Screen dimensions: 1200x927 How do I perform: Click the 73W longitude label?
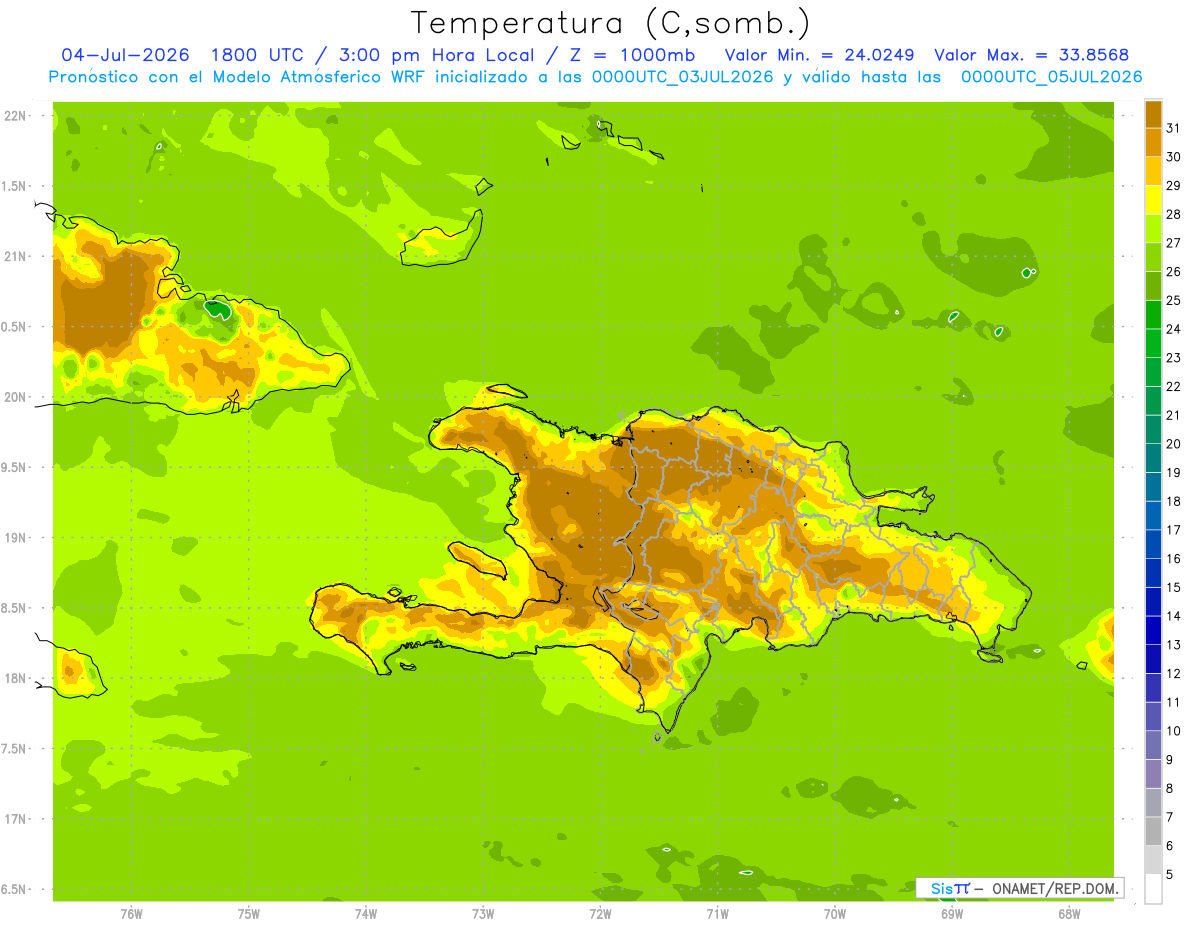tap(482, 913)
